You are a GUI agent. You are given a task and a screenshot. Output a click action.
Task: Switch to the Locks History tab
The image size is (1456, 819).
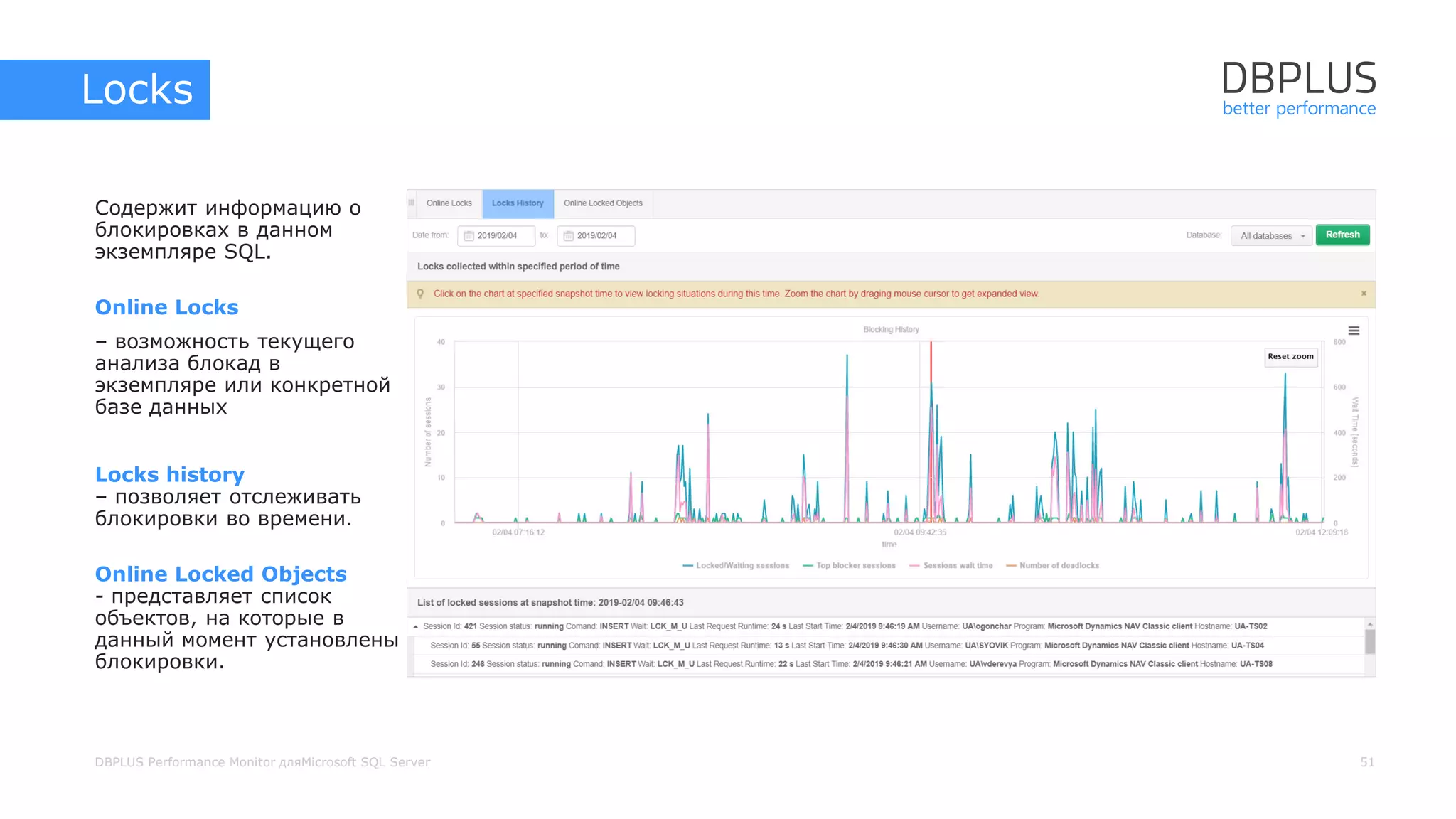[518, 203]
